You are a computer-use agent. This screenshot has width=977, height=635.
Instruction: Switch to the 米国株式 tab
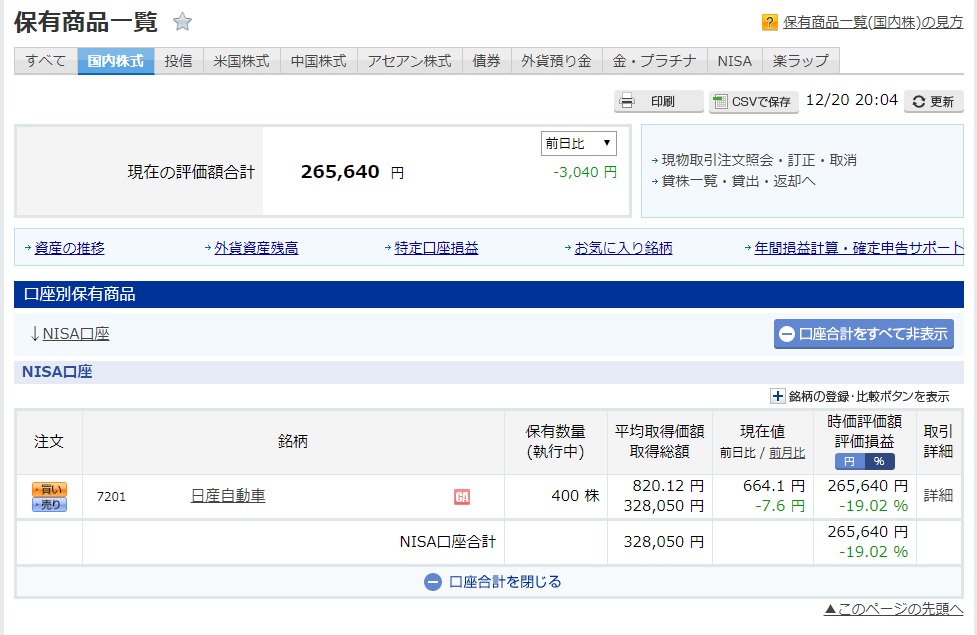click(x=242, y=61)
